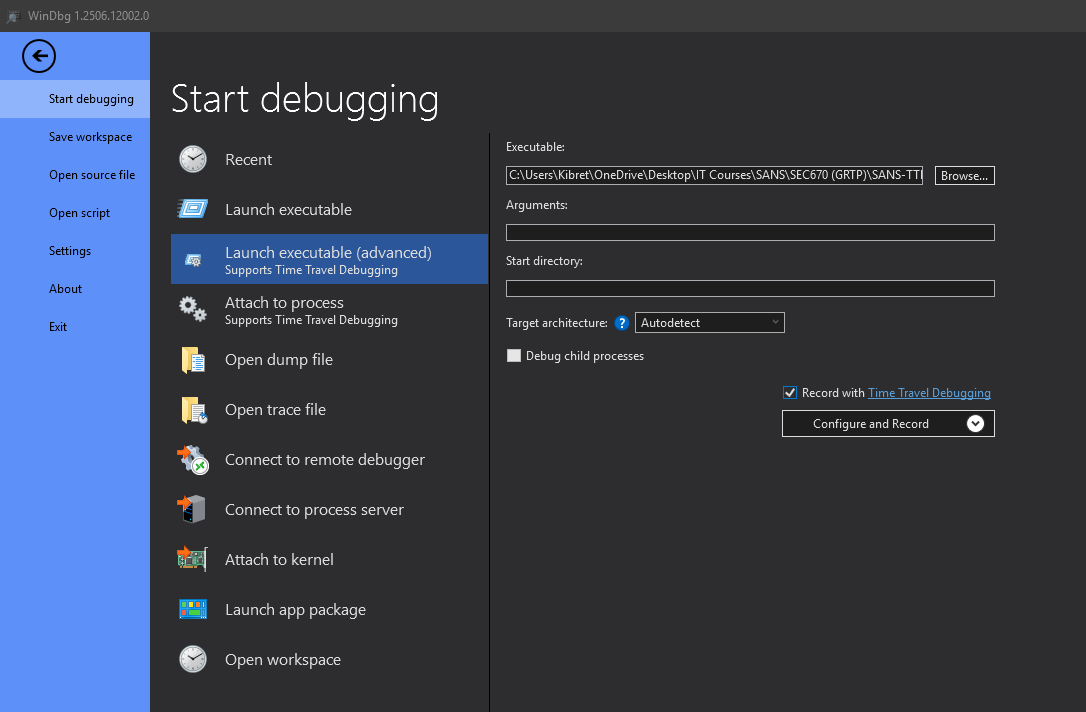
Task: Choose Open script from the sidebar
Action: click(x=79, y=213)
